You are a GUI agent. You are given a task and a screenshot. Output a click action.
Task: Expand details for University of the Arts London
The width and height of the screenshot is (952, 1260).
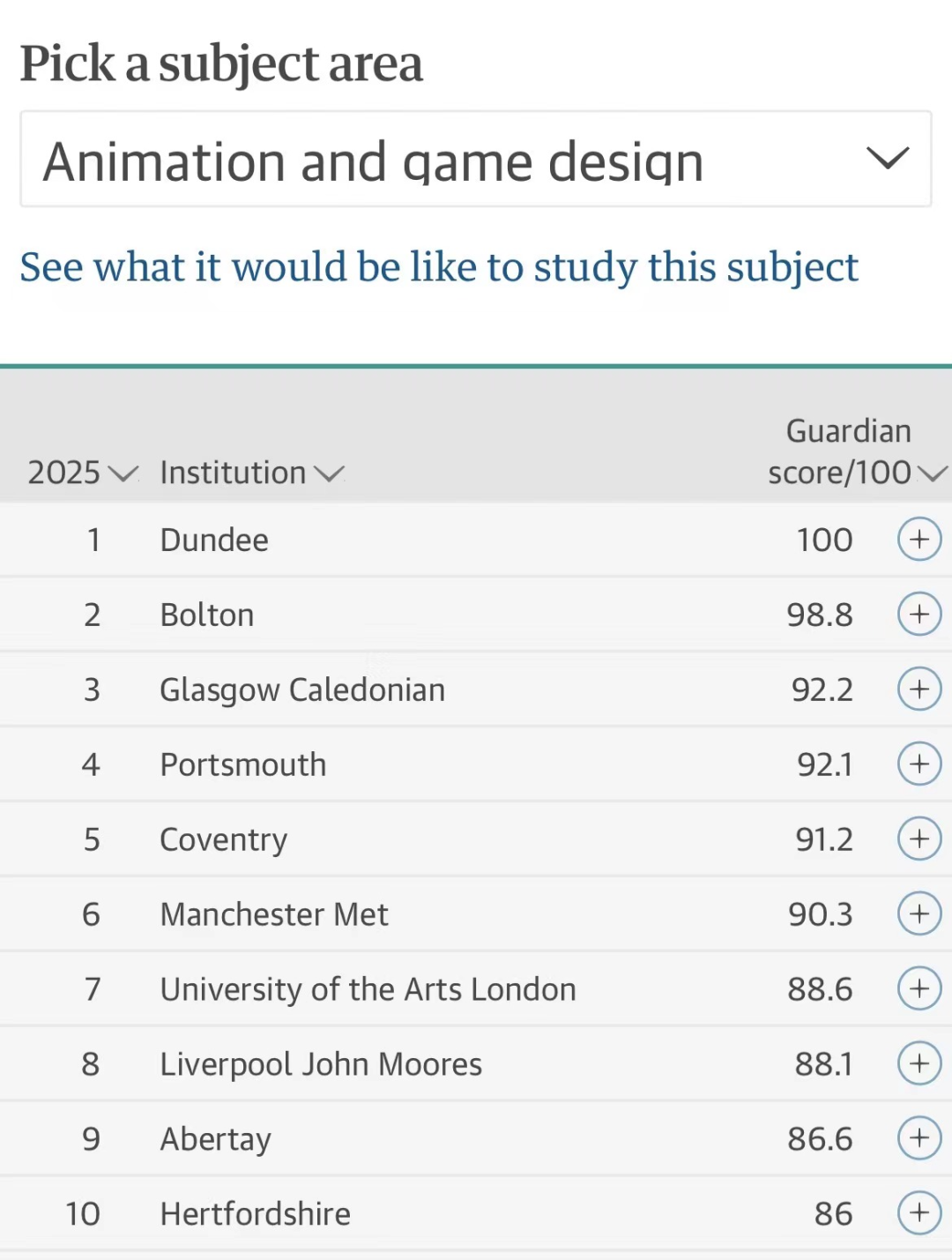coord(919,988)
